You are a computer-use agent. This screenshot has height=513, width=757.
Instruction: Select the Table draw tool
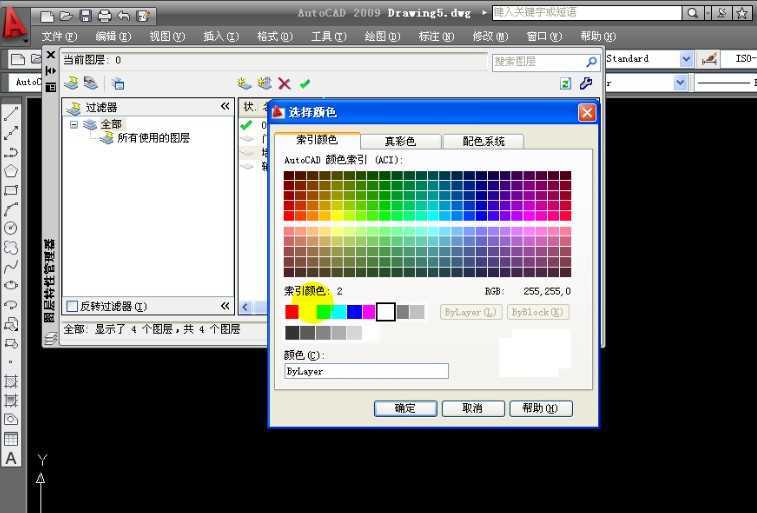[11, 439]
